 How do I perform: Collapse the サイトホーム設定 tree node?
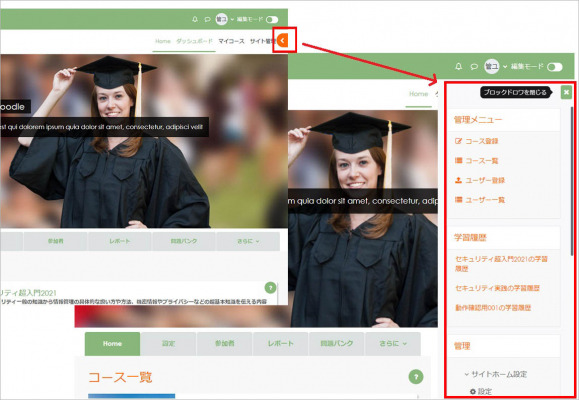pos(466,374)
